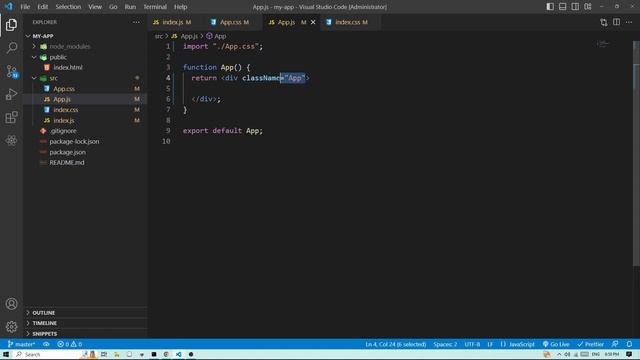Open the Accounts menu icon
640x360 pixels.
[x=11, y=304]
